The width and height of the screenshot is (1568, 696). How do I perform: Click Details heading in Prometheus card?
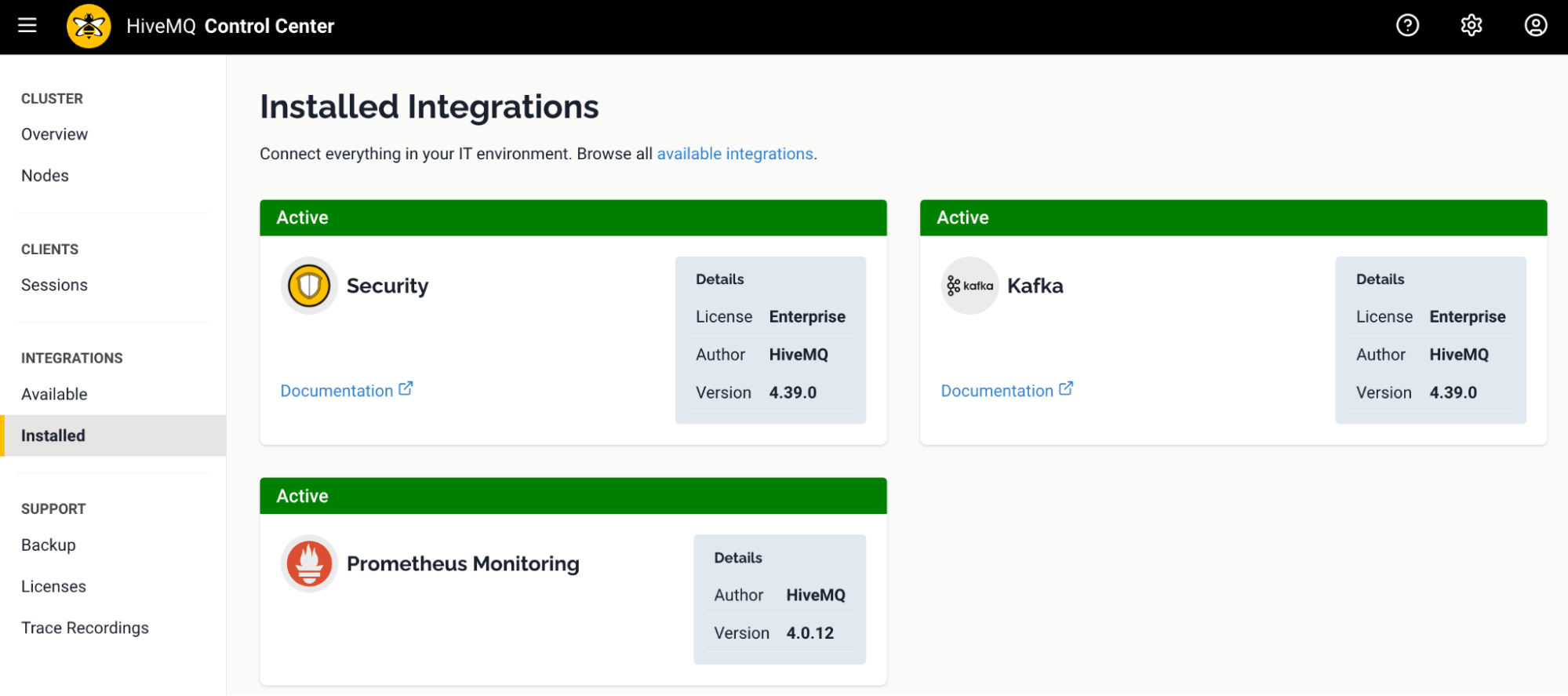(x=738, y=558)
